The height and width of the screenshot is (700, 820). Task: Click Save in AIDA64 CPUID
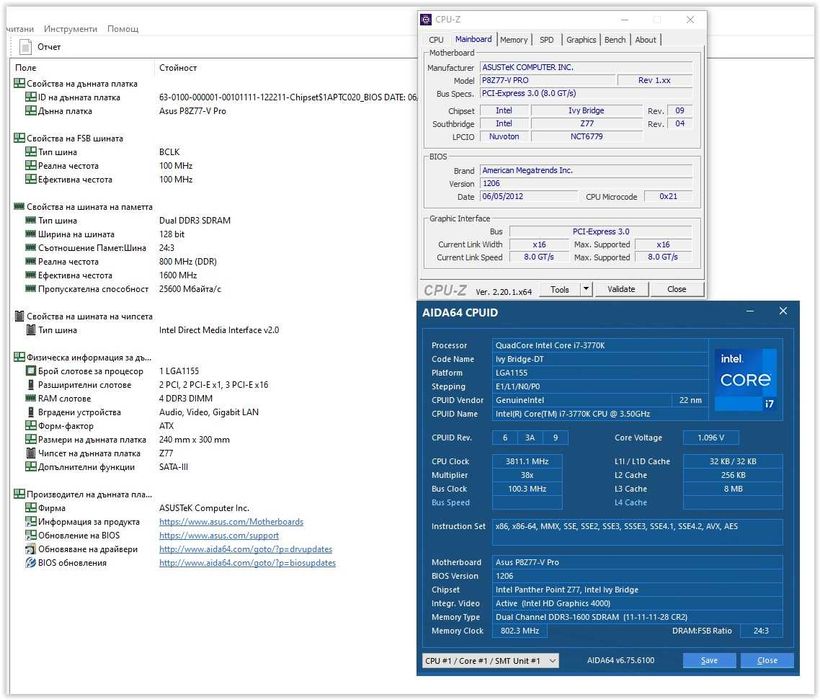point(709,660)
